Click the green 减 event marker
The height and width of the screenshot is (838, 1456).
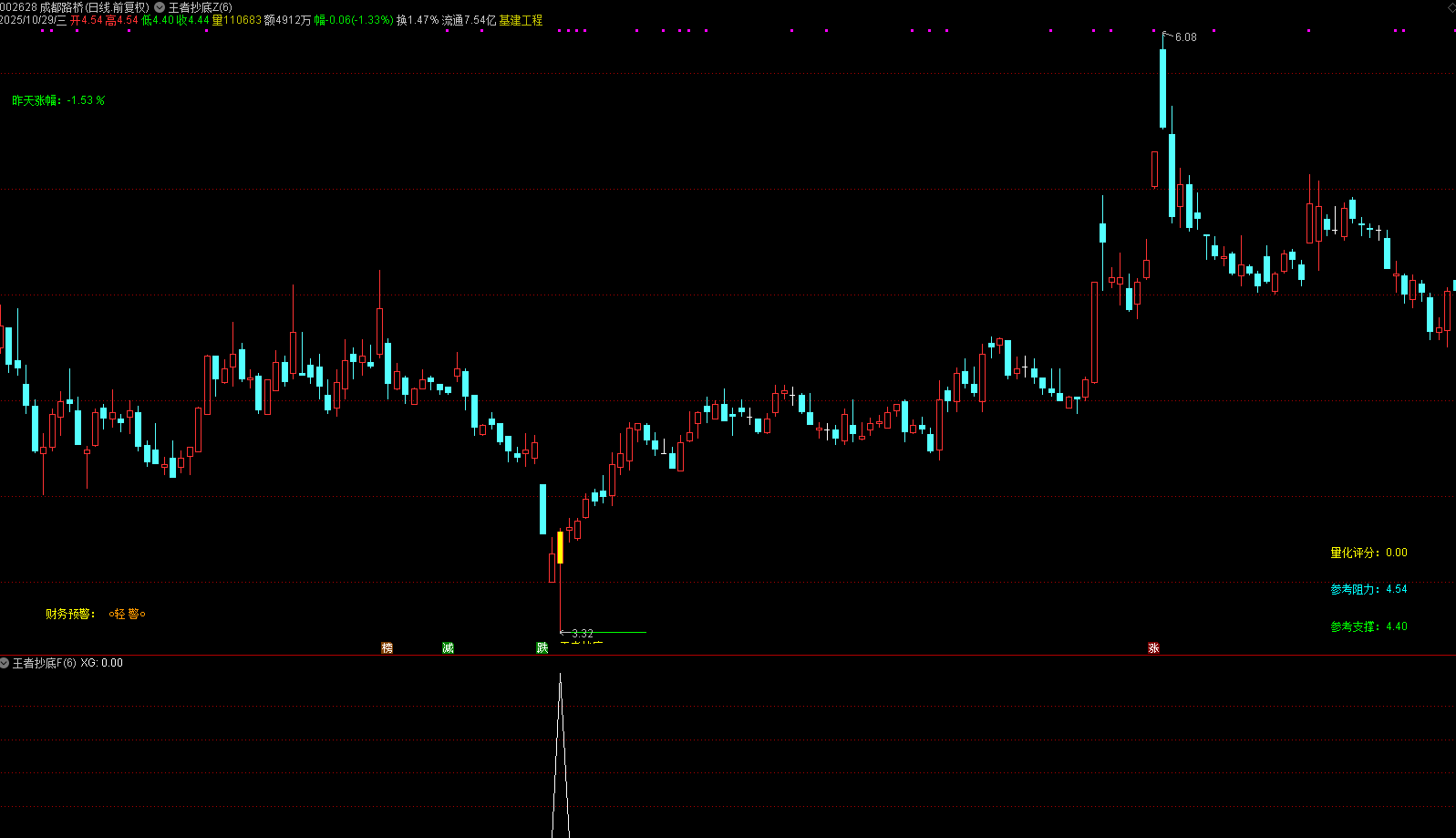point(448,648)
